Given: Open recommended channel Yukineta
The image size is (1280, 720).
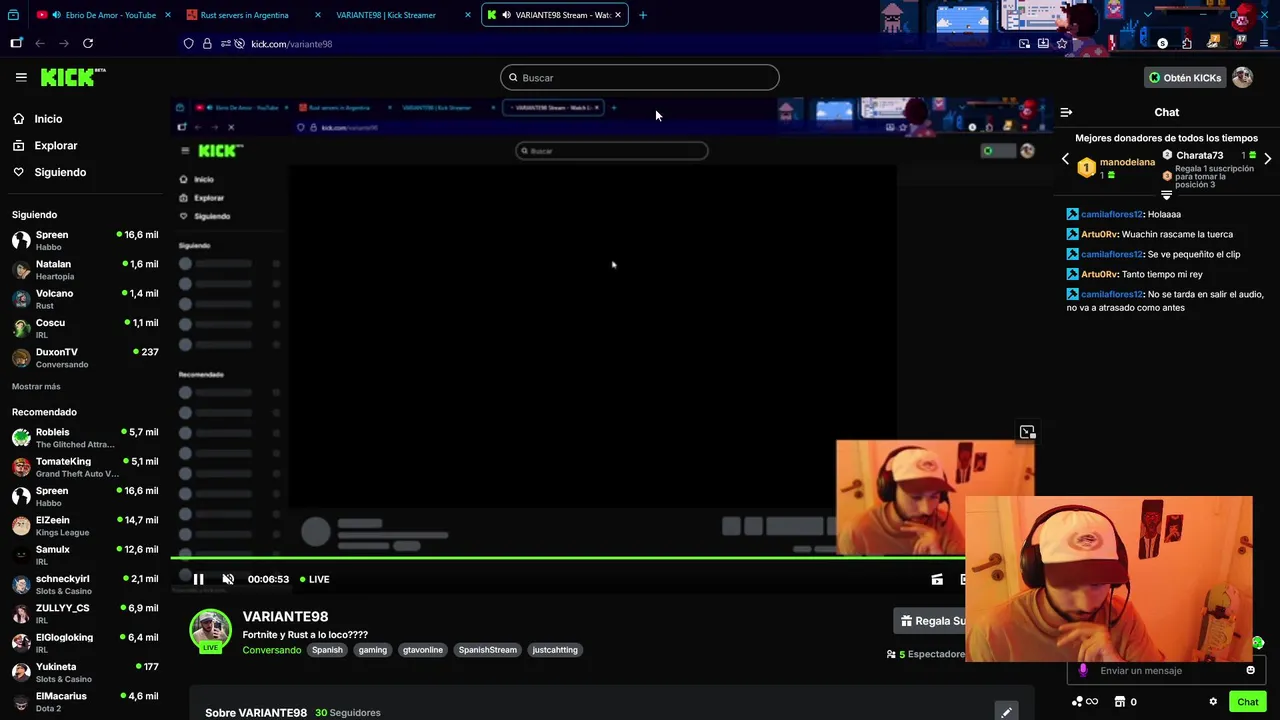Looking at the screenshot, I should coord(85,672).
